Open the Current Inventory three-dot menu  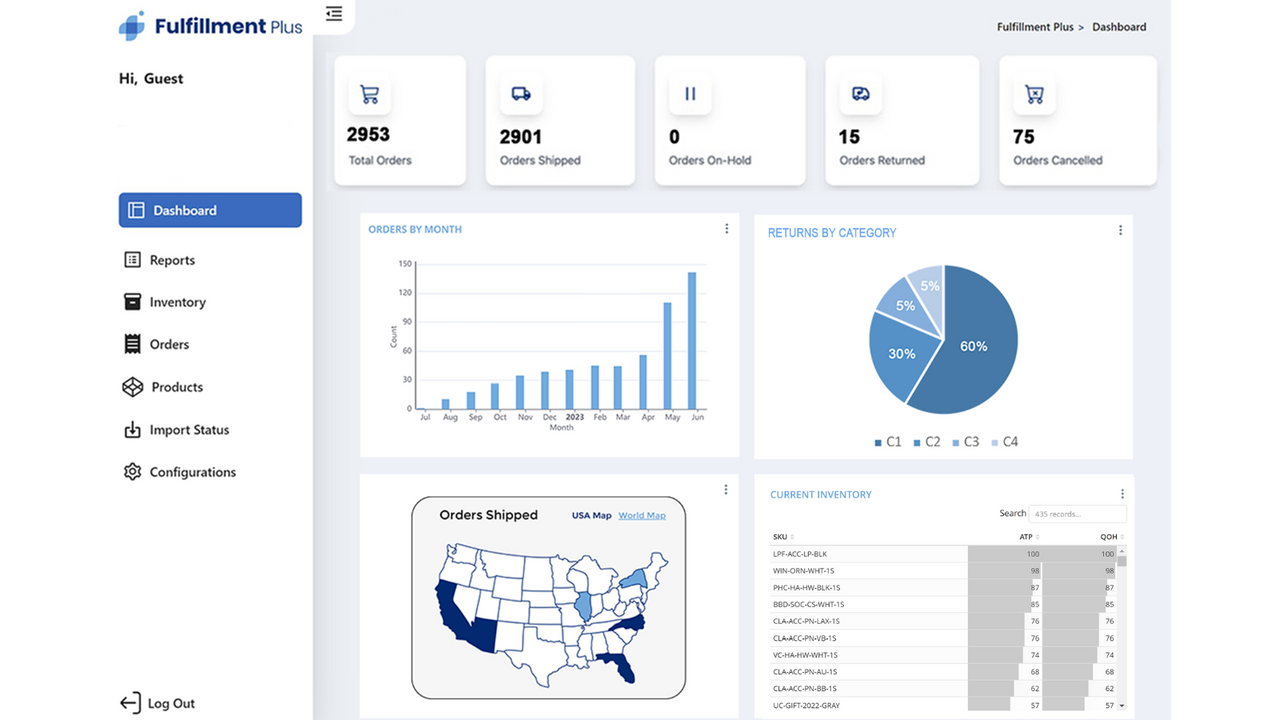[x=1122, y=493]
